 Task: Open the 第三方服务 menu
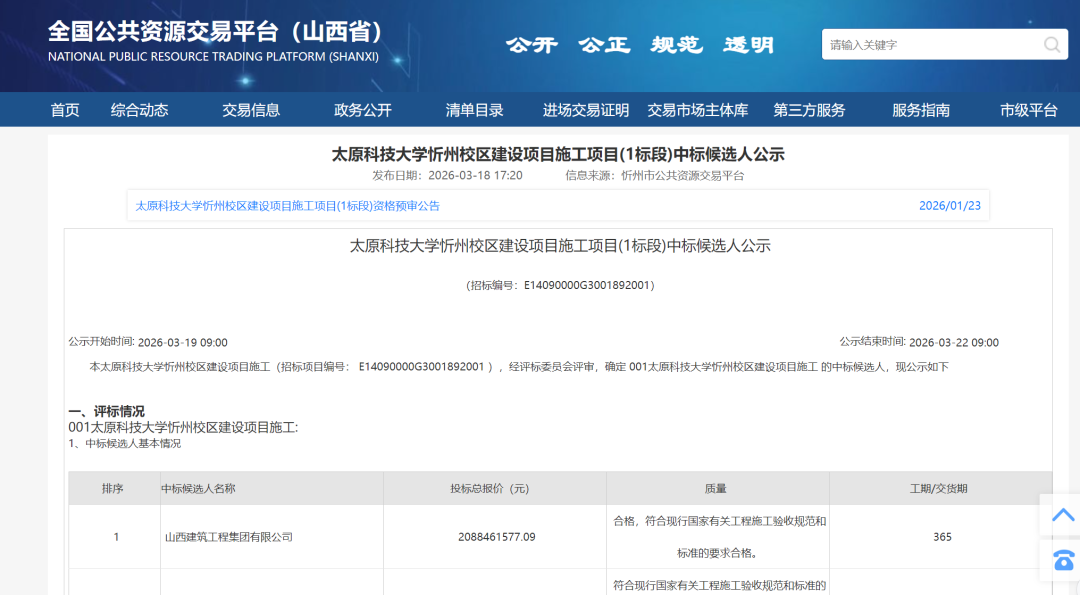[810, 110]
